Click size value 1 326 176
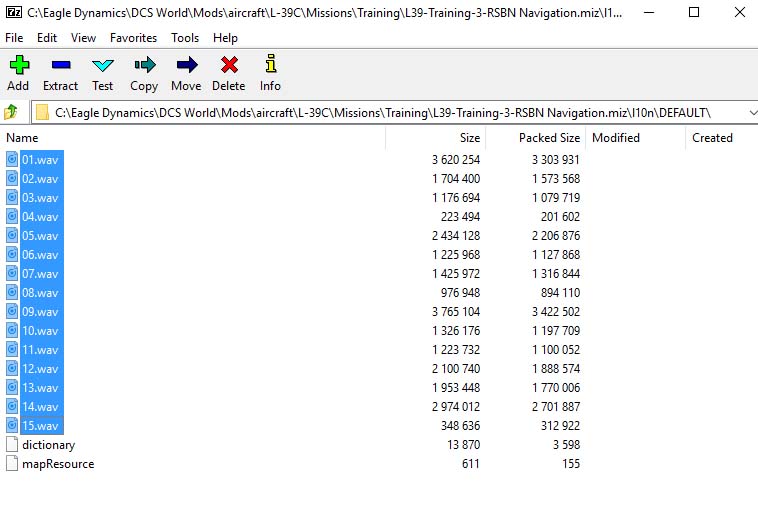758x505 pixels. (x=456, y=331)
